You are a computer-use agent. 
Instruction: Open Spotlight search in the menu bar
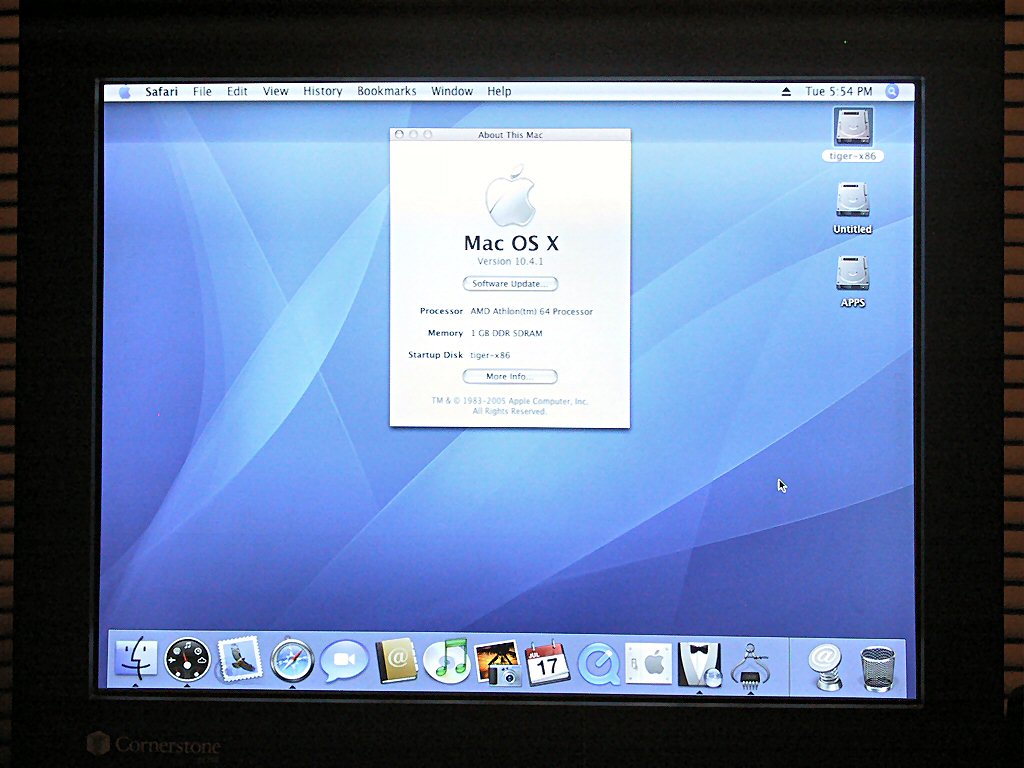click(892, 91)
